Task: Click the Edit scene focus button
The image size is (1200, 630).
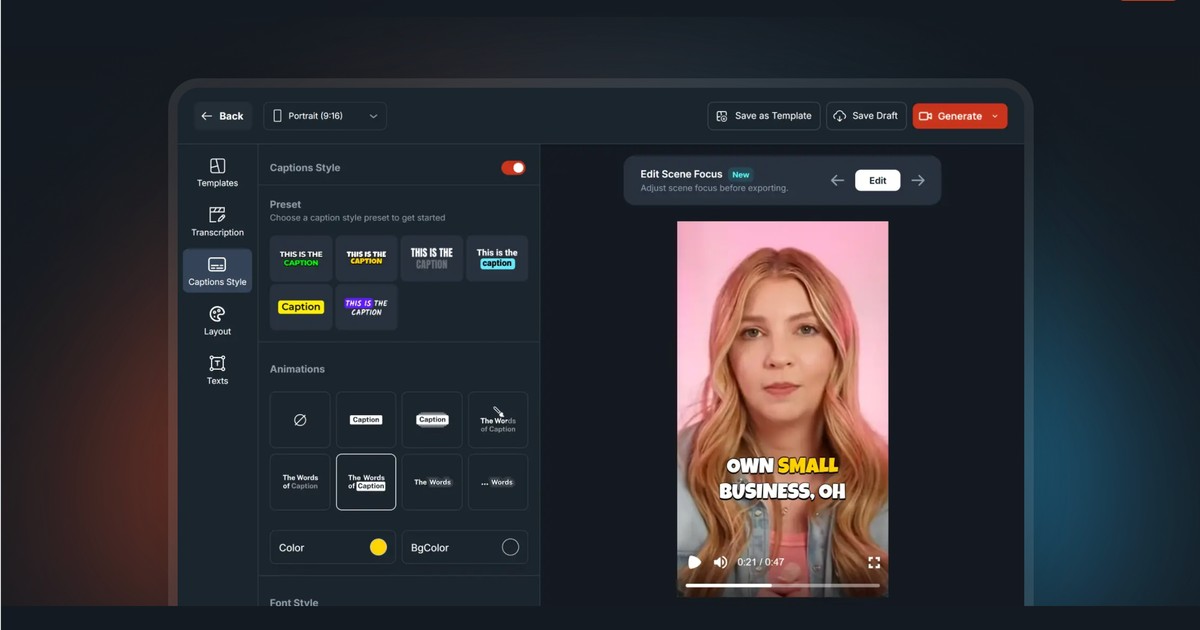Action: click(878, 181)
